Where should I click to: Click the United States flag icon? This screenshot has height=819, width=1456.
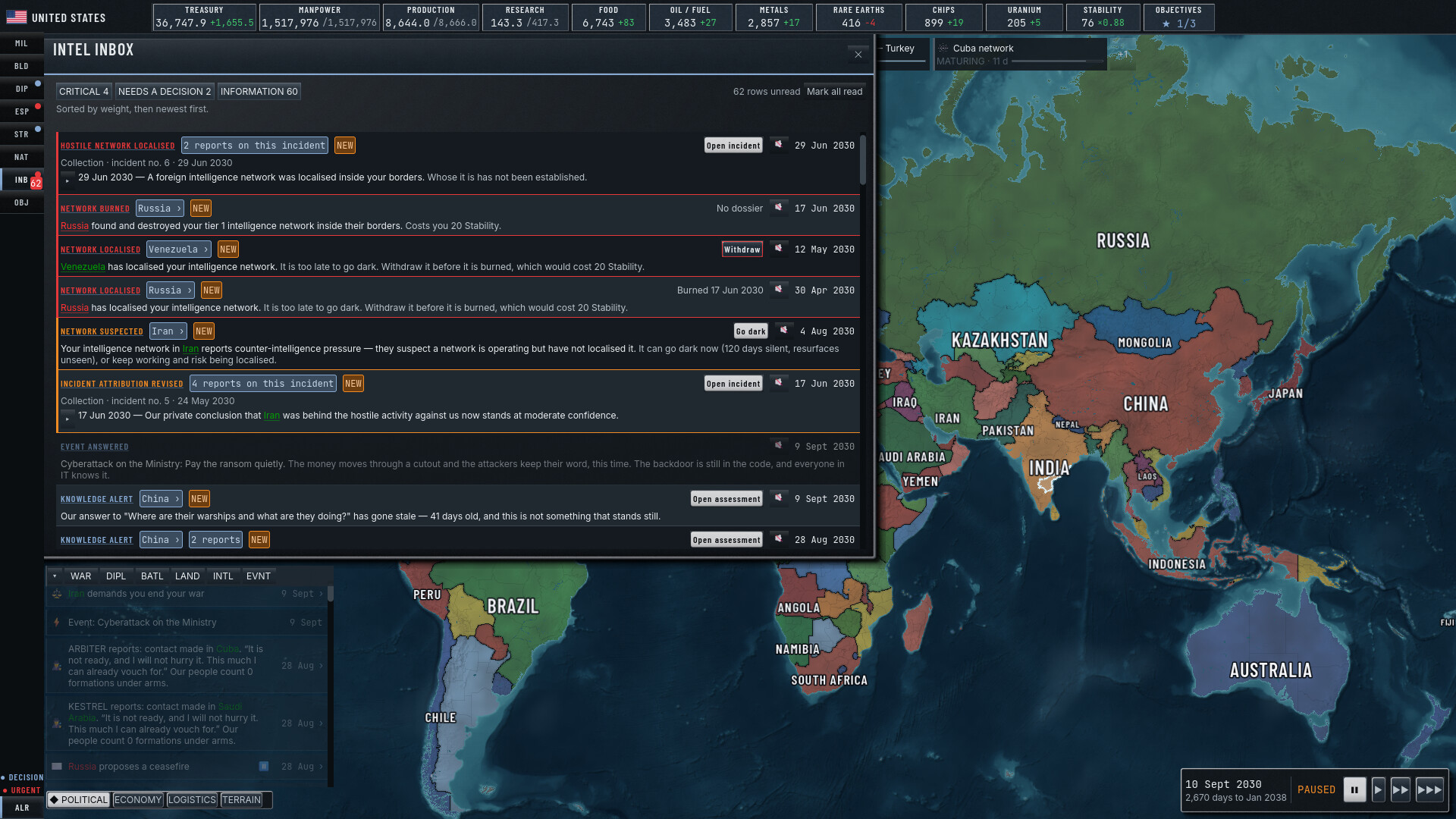(x=16, y=17)
